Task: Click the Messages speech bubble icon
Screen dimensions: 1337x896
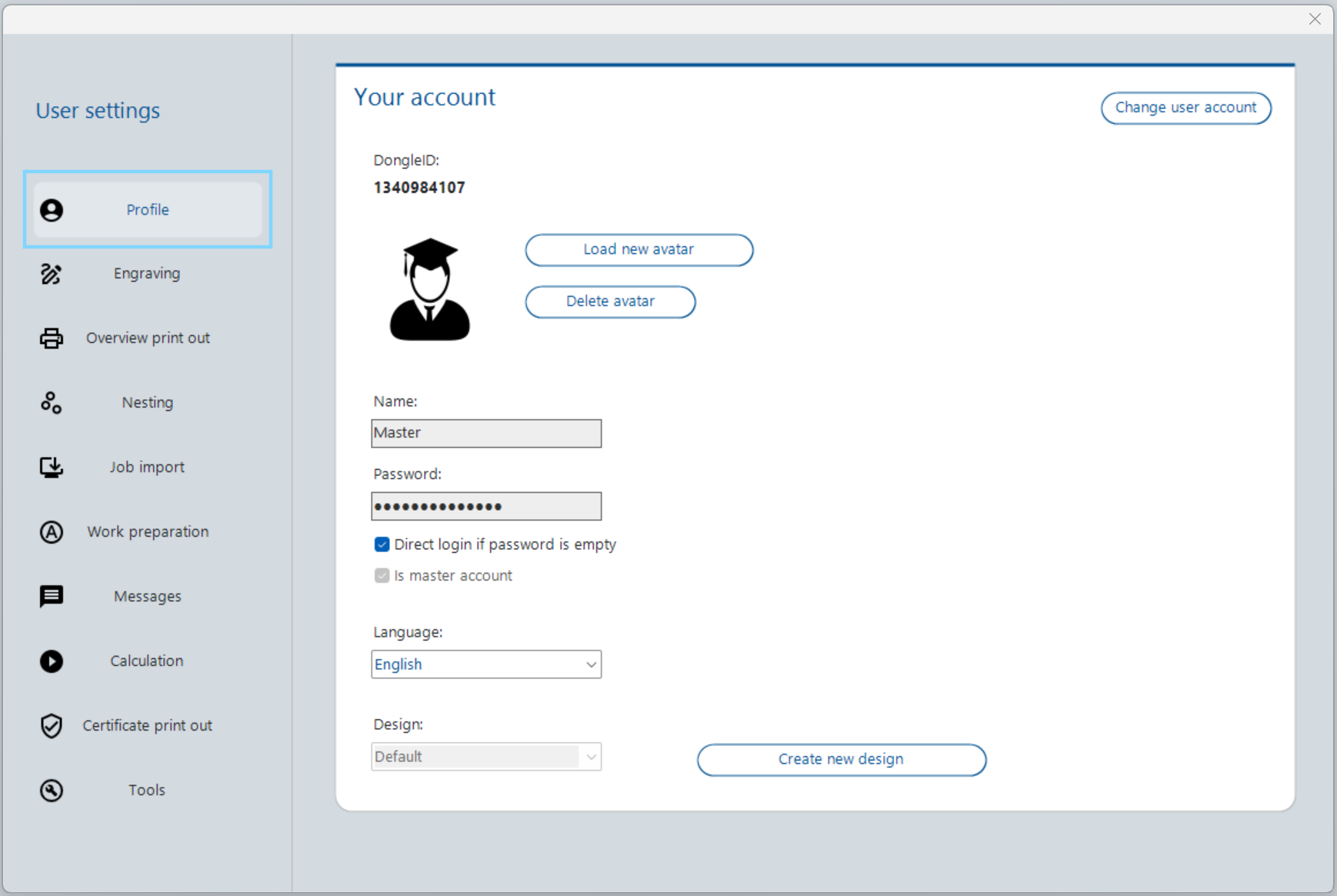Action: (51, 596)
